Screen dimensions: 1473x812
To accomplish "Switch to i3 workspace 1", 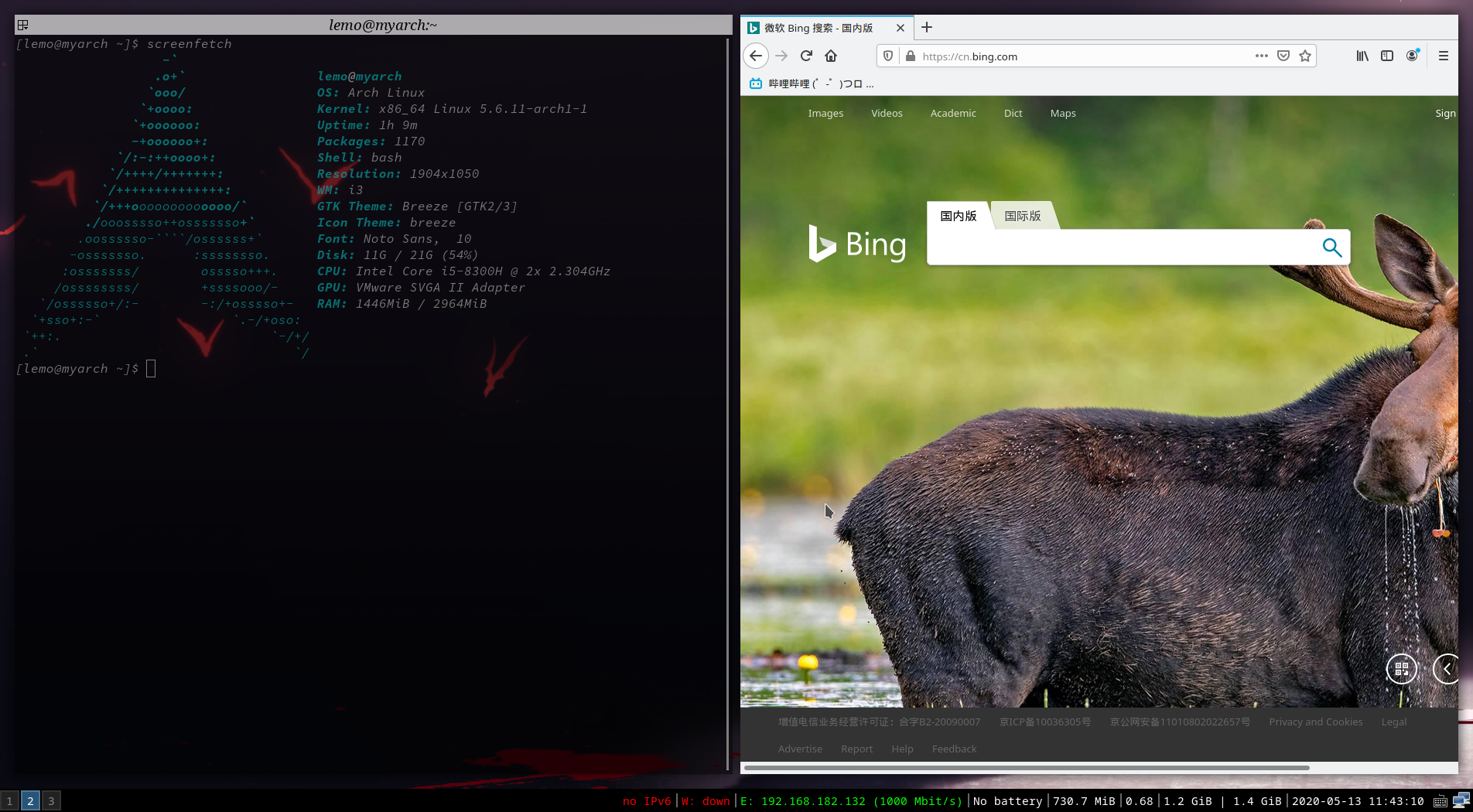I will [x=9, y=801].
